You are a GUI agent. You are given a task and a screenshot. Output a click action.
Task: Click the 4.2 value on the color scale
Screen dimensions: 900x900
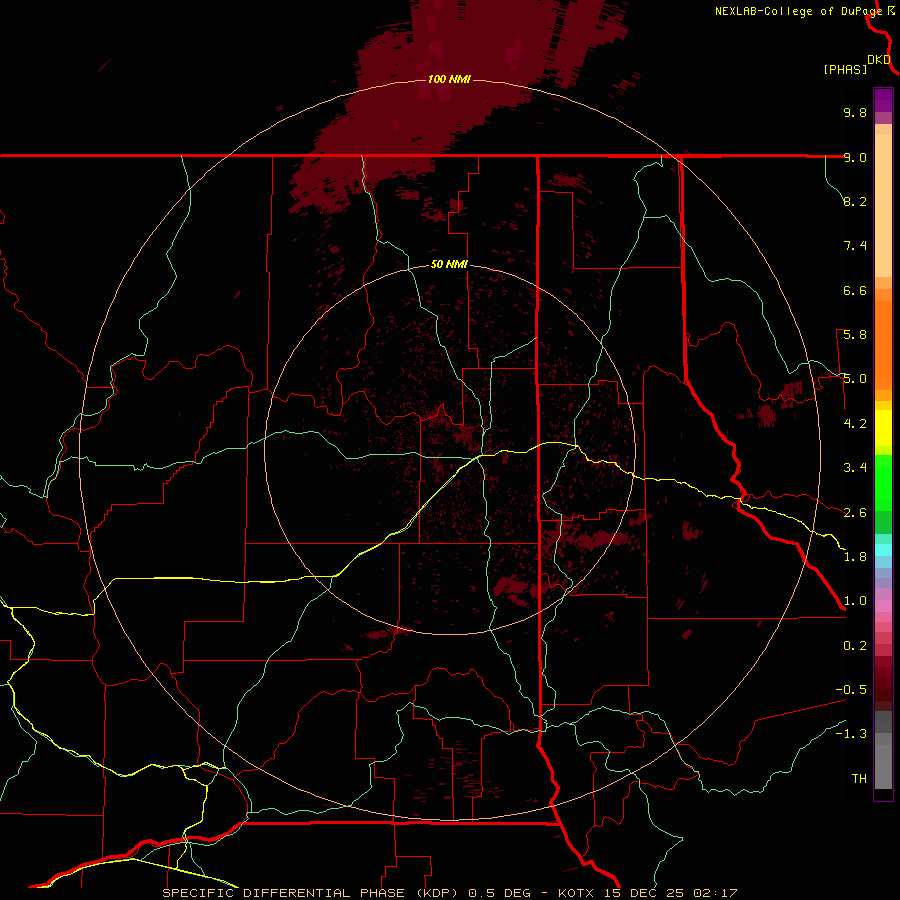point(855,424)
